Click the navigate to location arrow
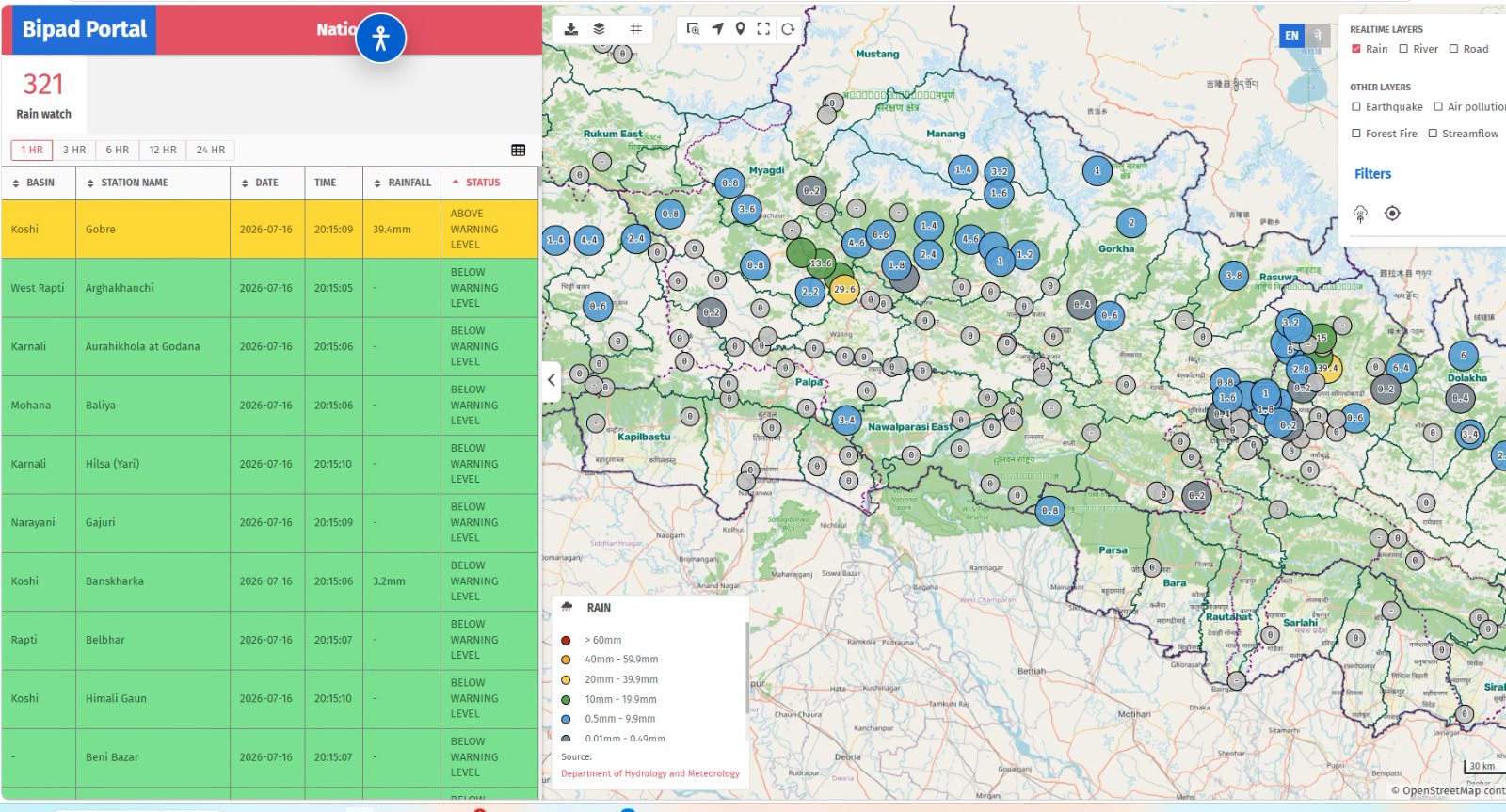The height and width of the screenshot is (812, 1506). tap(718, 29)
